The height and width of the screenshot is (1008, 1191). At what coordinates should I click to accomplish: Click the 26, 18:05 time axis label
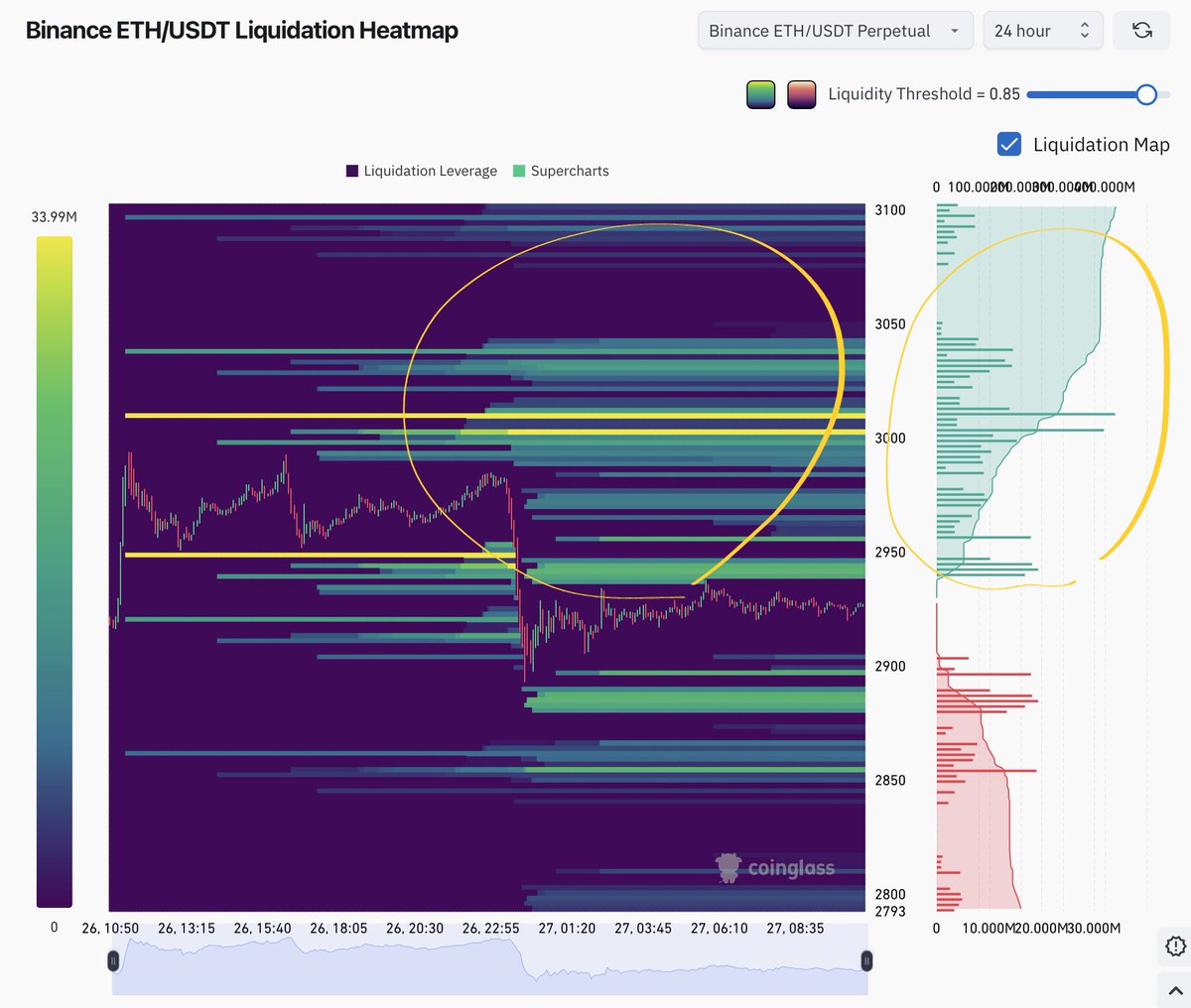338,929
